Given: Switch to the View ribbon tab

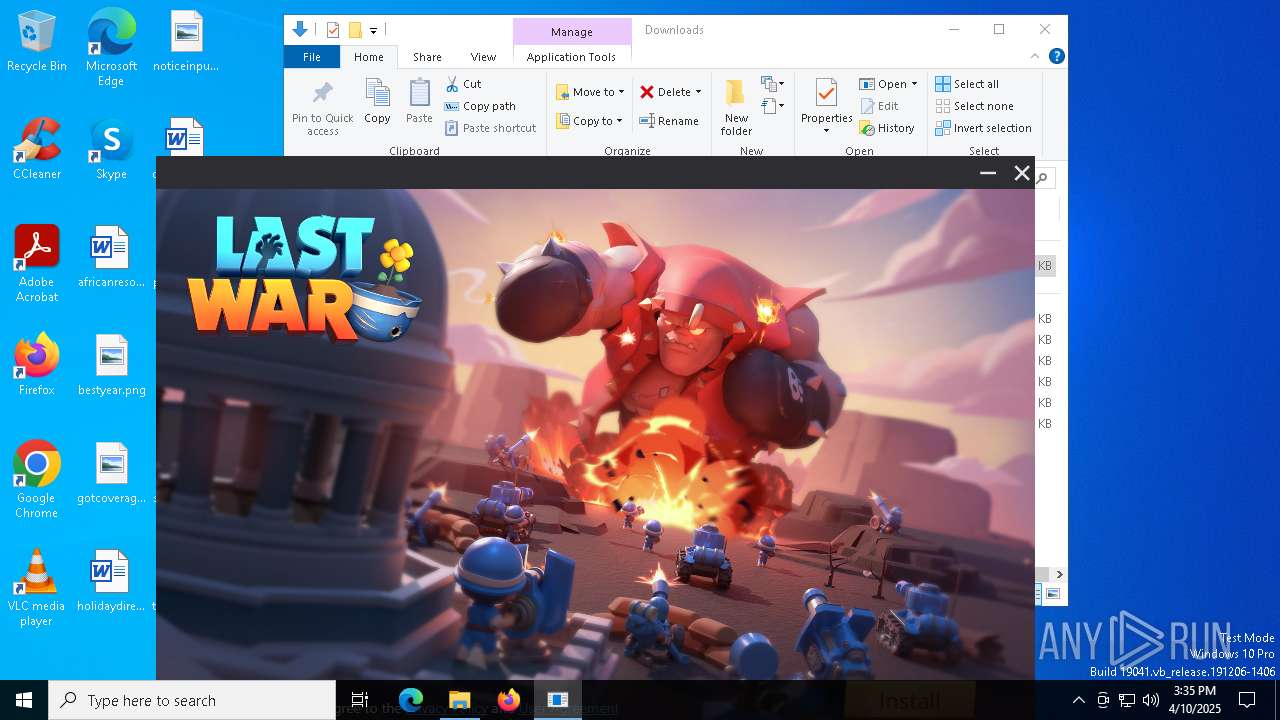Looking at the screenshot, I should tap(483, 57).
